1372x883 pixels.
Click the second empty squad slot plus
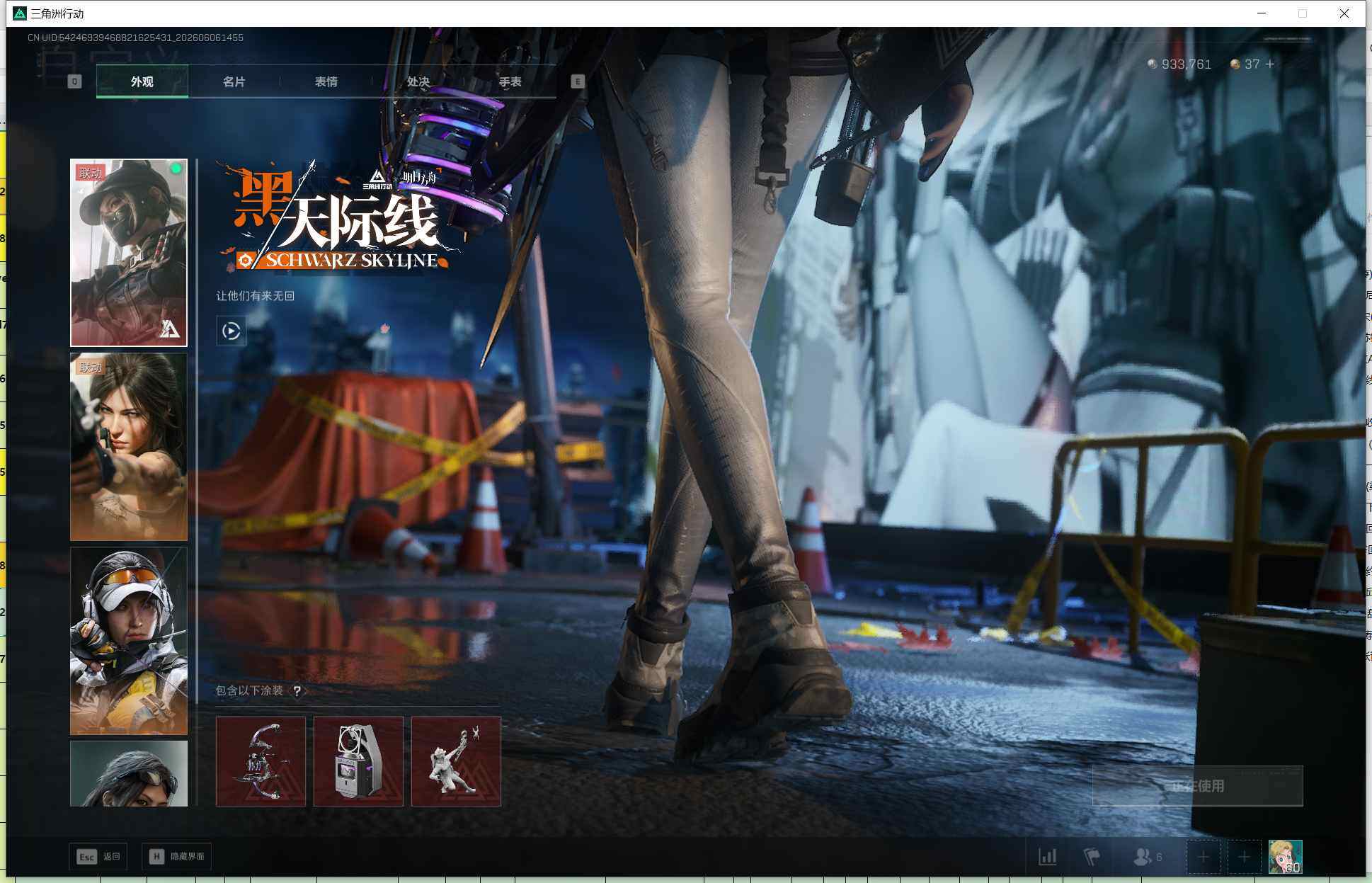coord(1244,858)
